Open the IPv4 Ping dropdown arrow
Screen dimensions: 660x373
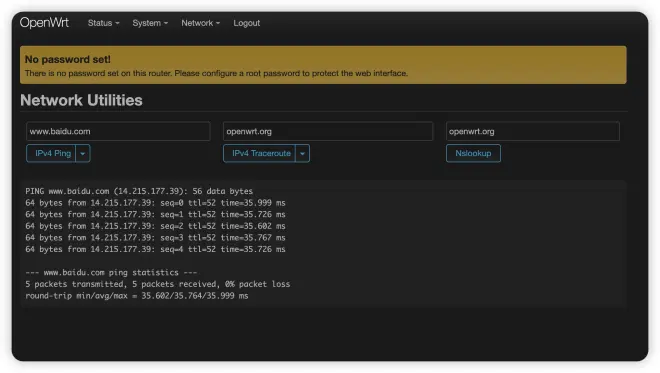(x=83, y=153)
